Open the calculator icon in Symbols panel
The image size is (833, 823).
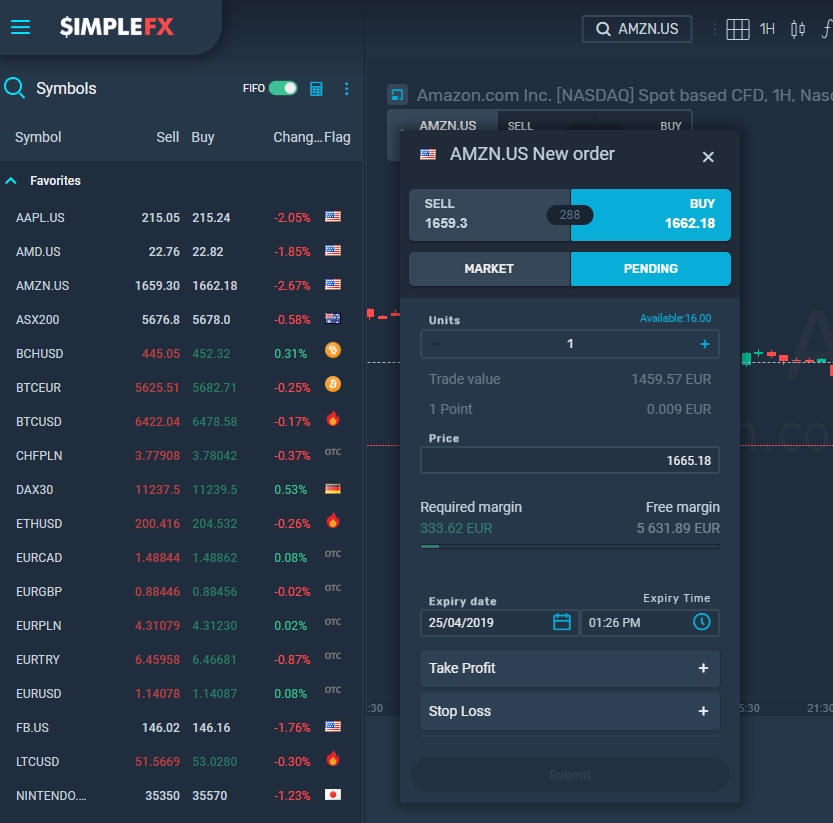[x=316, y=88]
